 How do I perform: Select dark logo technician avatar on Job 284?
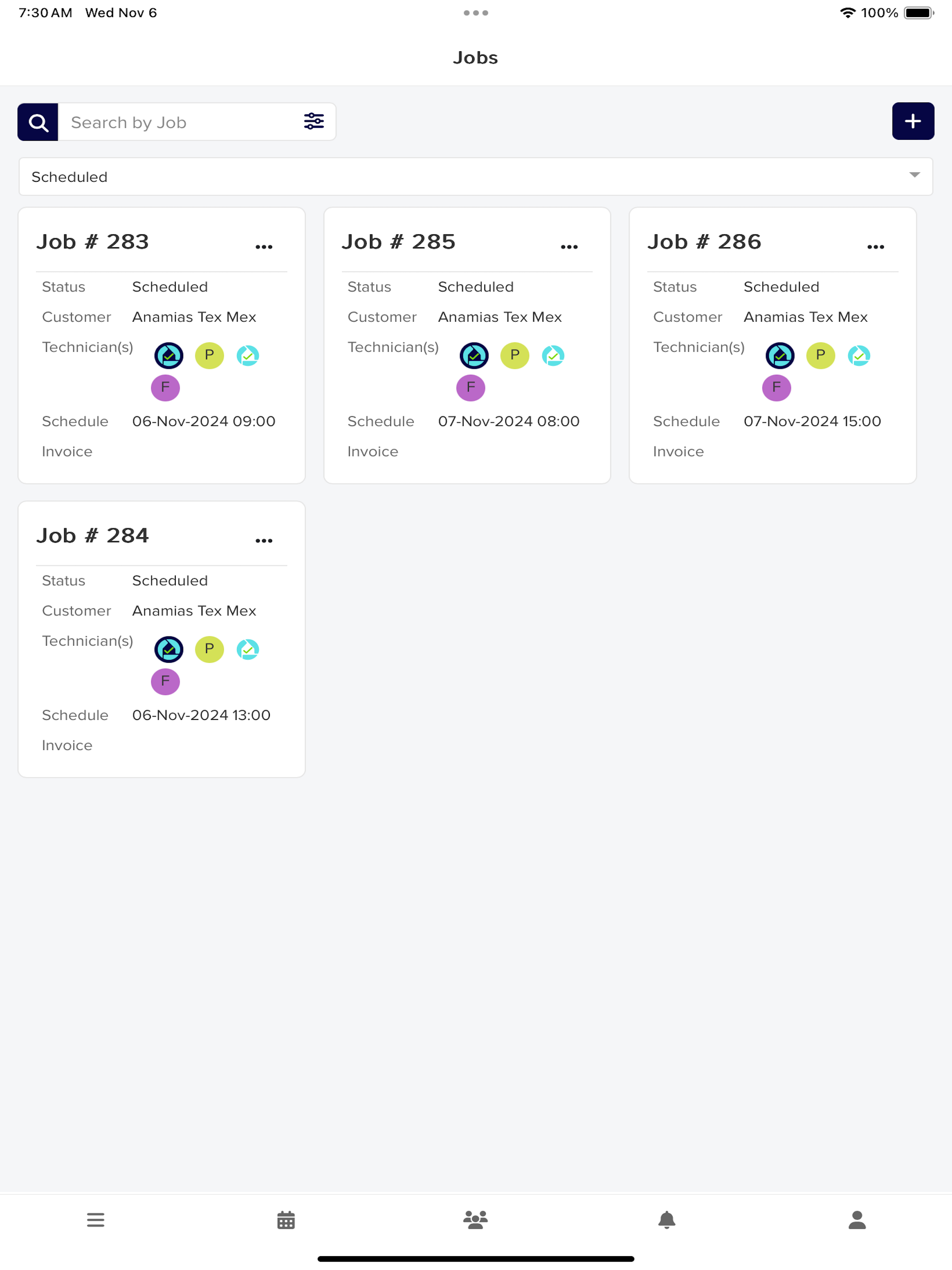169,650
